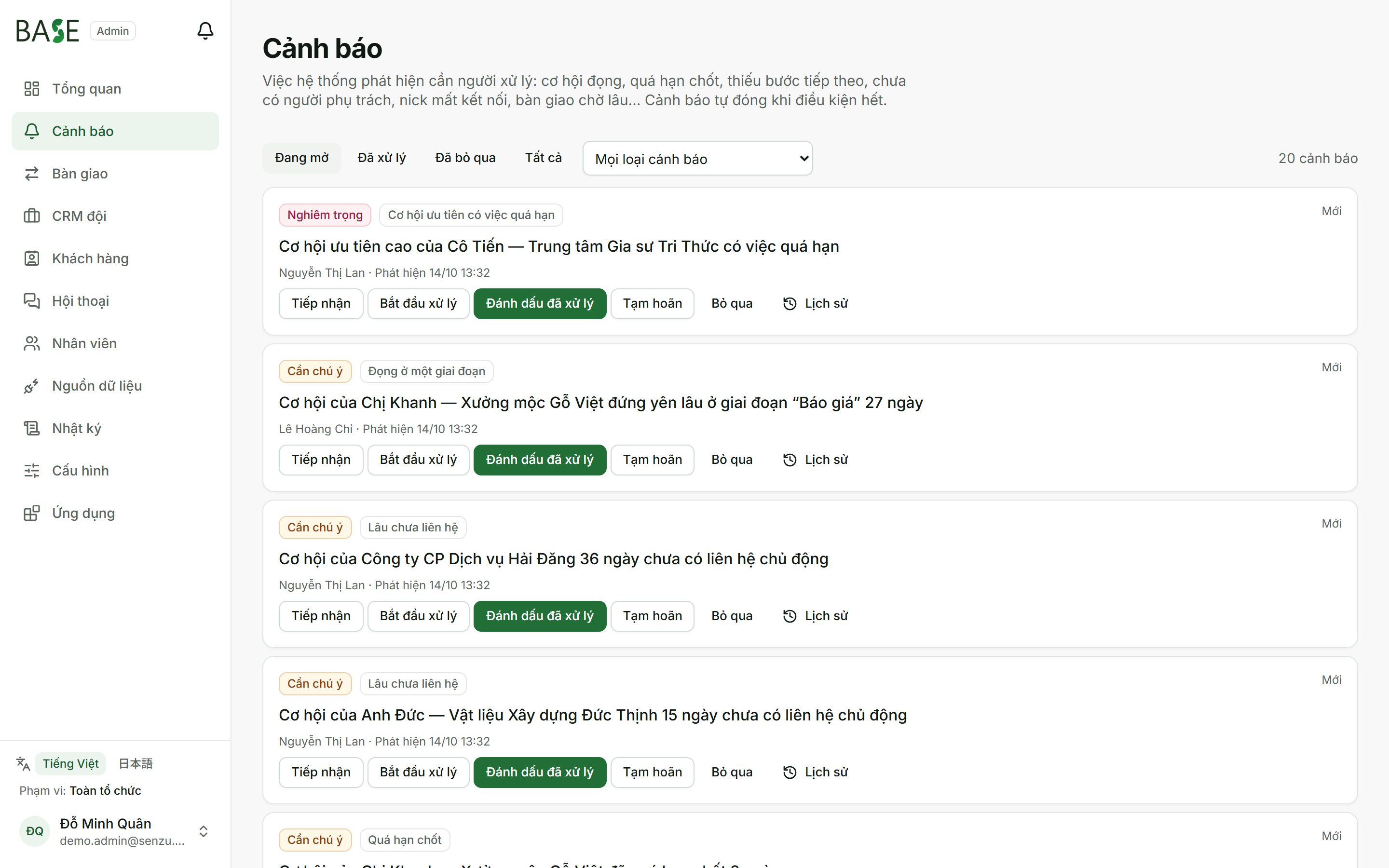Click Bắt đầu xử lý on Hải Đăng alert
This screenshot has width=1389, height=868.
tap(419, 616)
